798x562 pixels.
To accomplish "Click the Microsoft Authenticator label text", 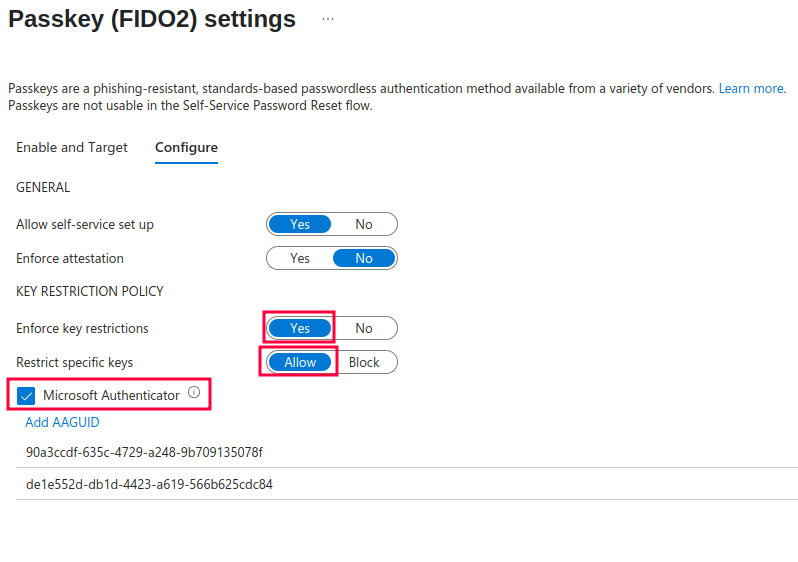I will coord(111,396).
